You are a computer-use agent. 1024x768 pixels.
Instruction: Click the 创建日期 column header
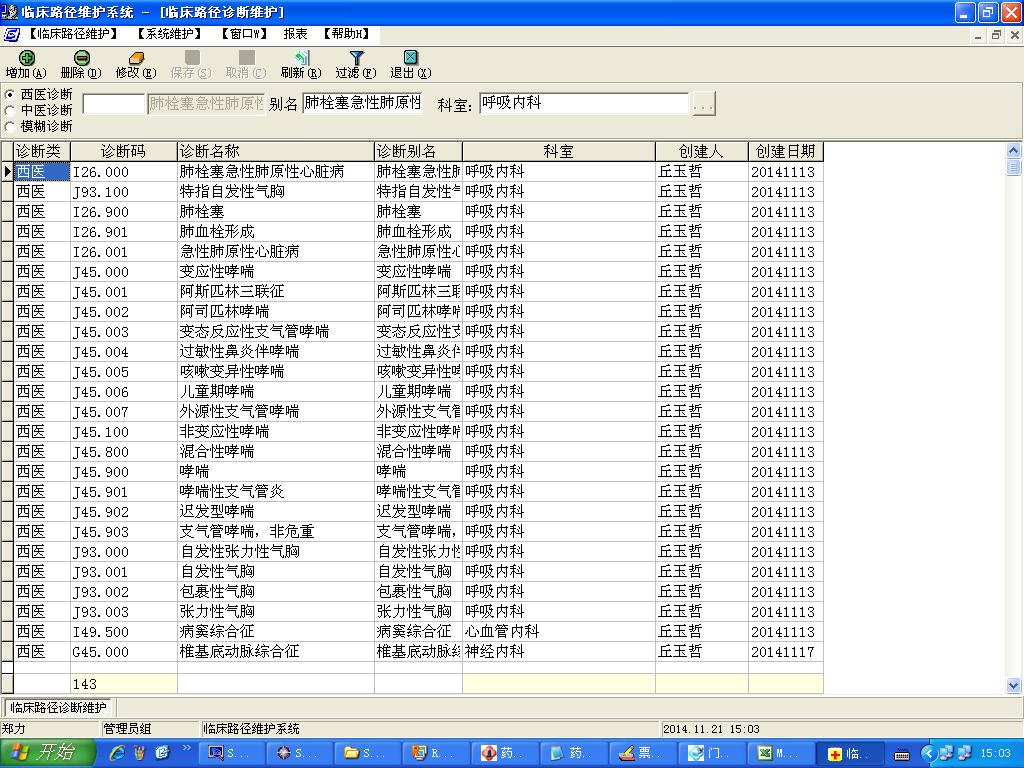[x=786, y=151]
